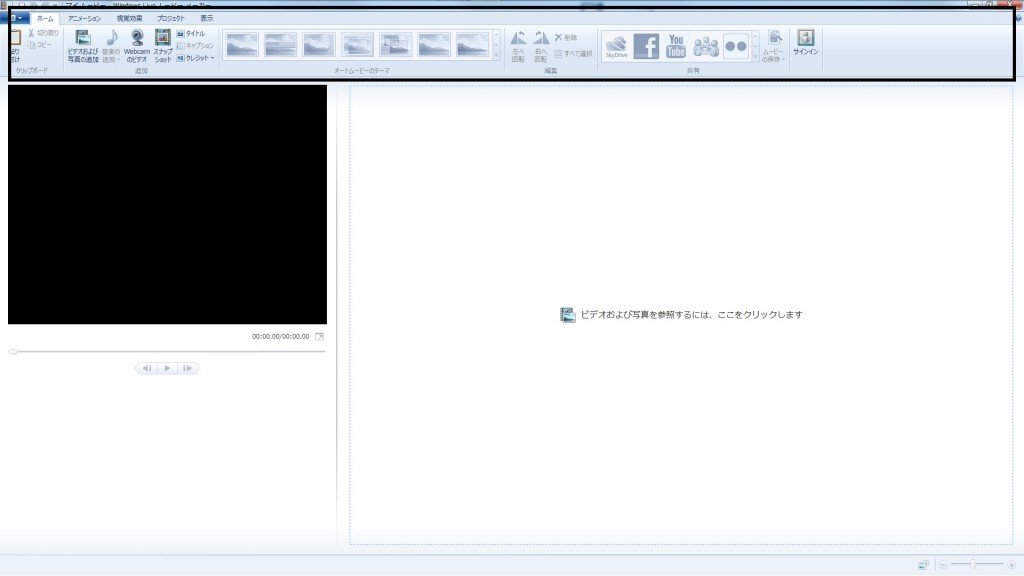This screenshot has height=576, width=1024.
Task: Click ビデオおよび写真の追加 (add videos and photos) icon
Action: (83, 39)
